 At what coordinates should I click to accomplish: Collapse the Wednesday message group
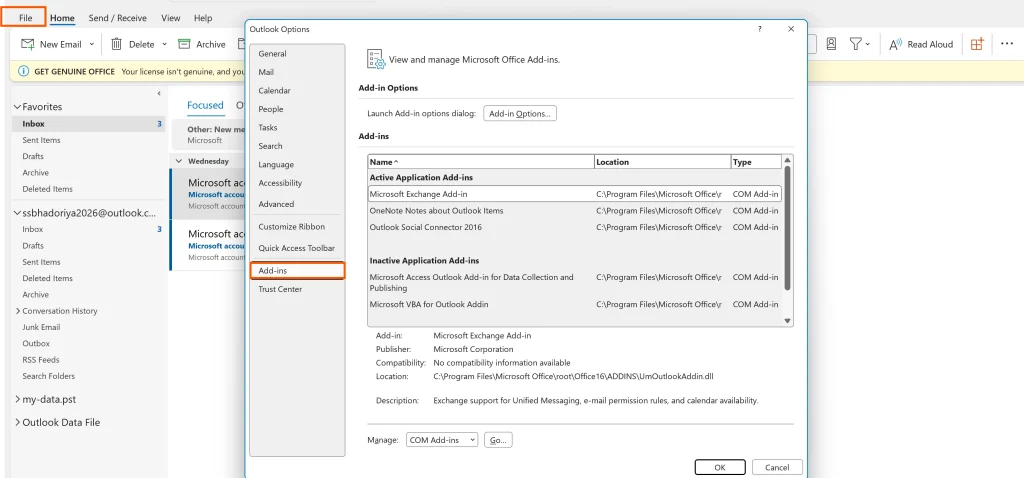pos(179,160)
